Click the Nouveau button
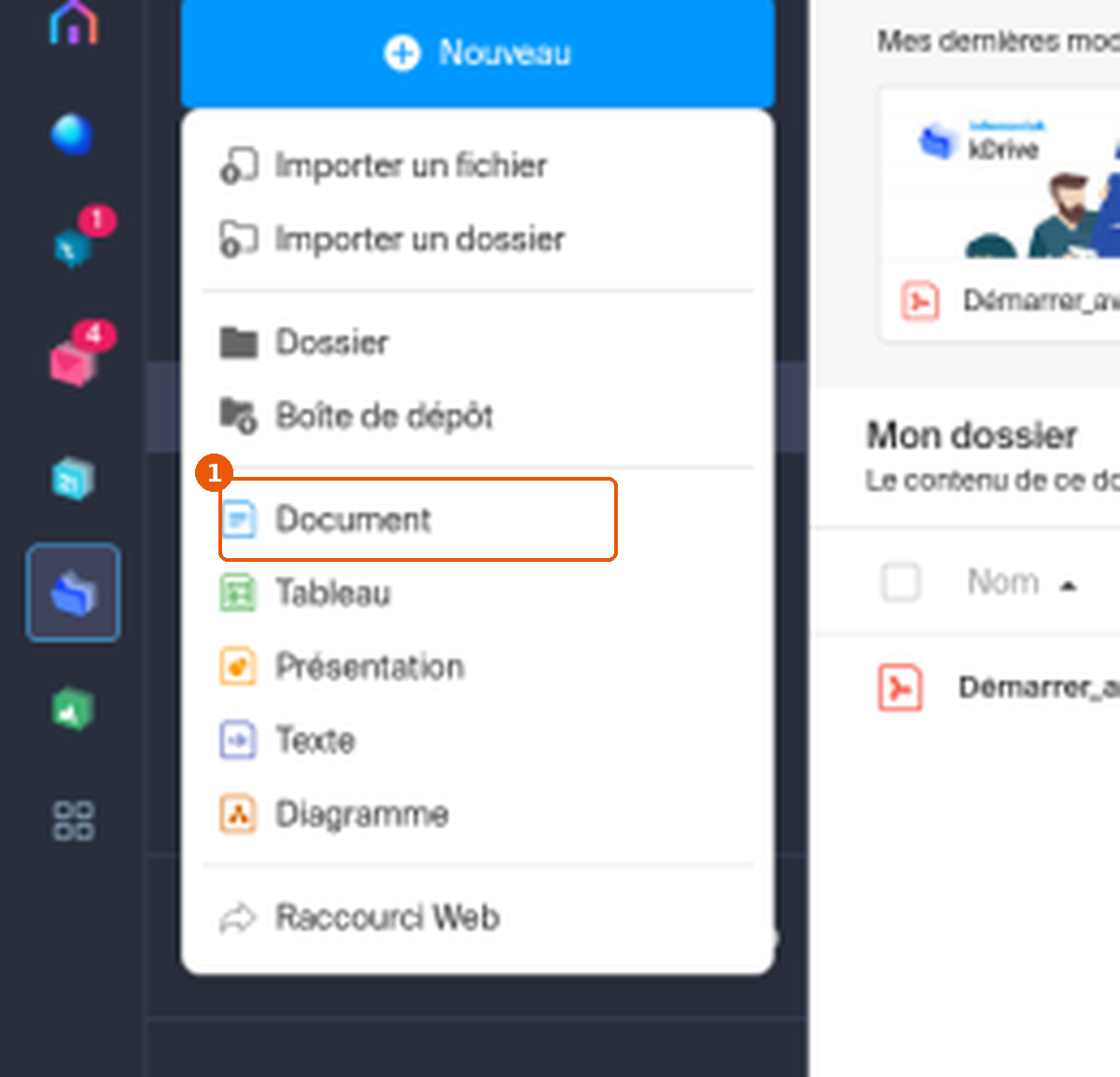Image resolution: width=1120 pixels, height=1077 pixels. 478,53
